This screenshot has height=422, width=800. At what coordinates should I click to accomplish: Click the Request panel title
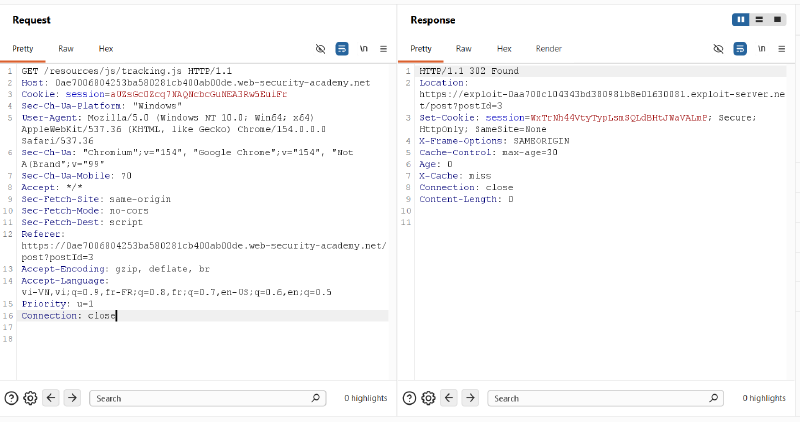(32, 20)
